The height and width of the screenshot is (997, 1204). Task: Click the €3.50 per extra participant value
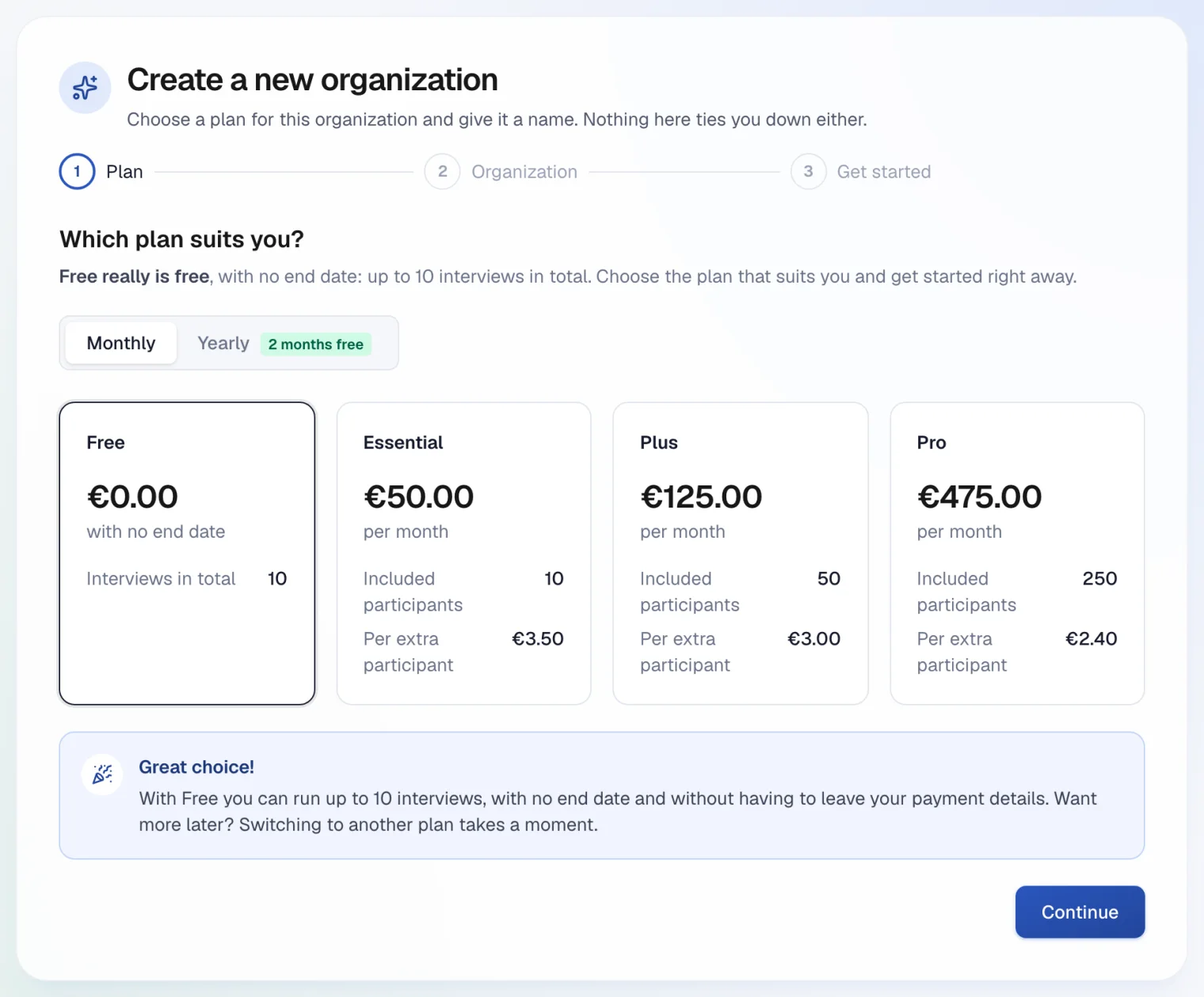[x=538, y=639]
